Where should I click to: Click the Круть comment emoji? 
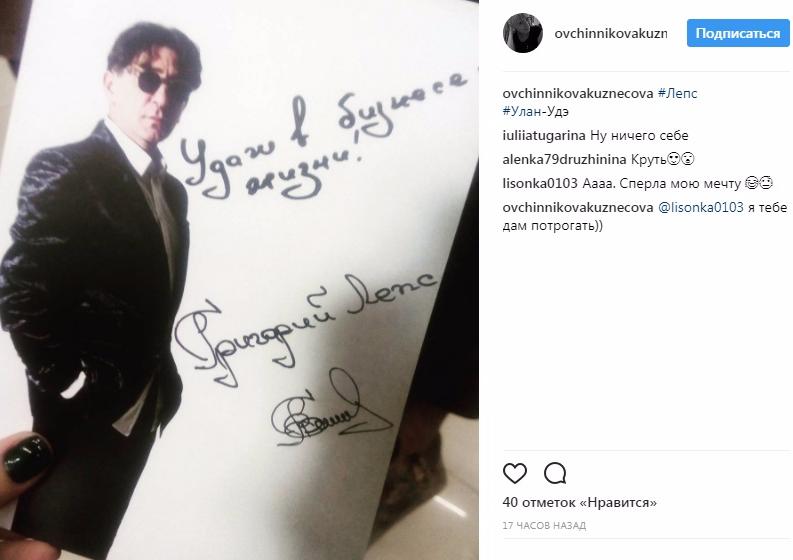tap(681, 159)
